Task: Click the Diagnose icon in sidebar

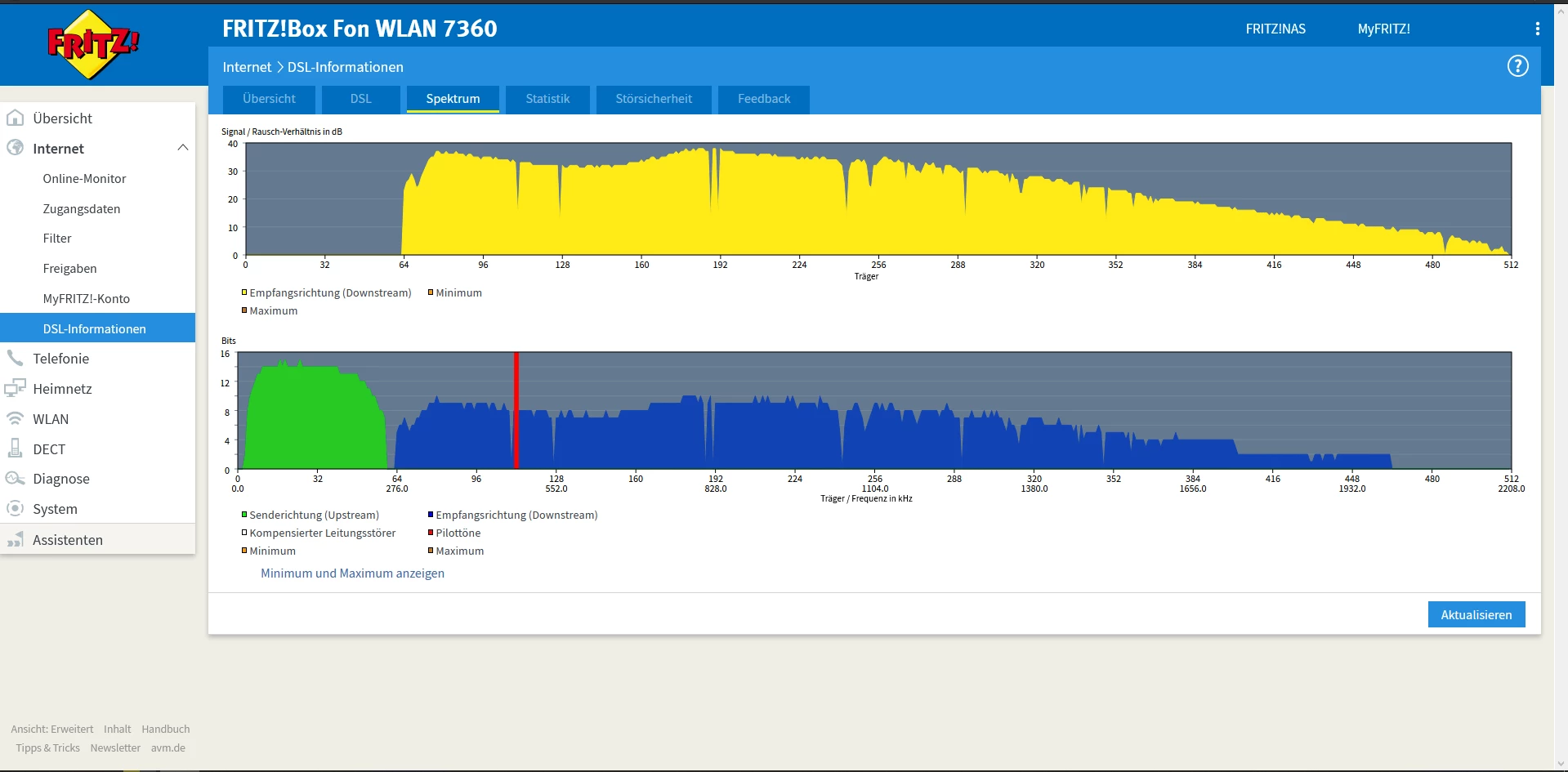Action: pos(15,479)
